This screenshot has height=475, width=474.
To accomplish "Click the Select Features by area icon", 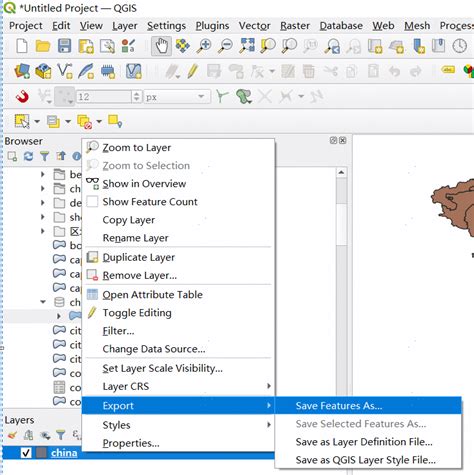I will pos(22,121).
